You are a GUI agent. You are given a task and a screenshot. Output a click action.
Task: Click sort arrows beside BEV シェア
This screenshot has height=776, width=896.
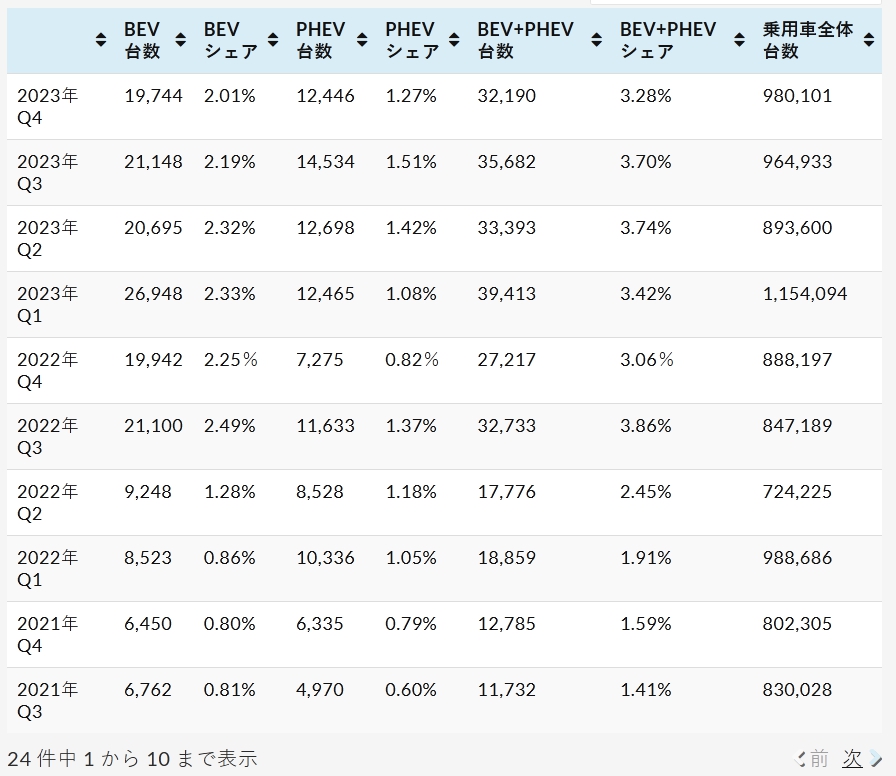coord(272,40)
